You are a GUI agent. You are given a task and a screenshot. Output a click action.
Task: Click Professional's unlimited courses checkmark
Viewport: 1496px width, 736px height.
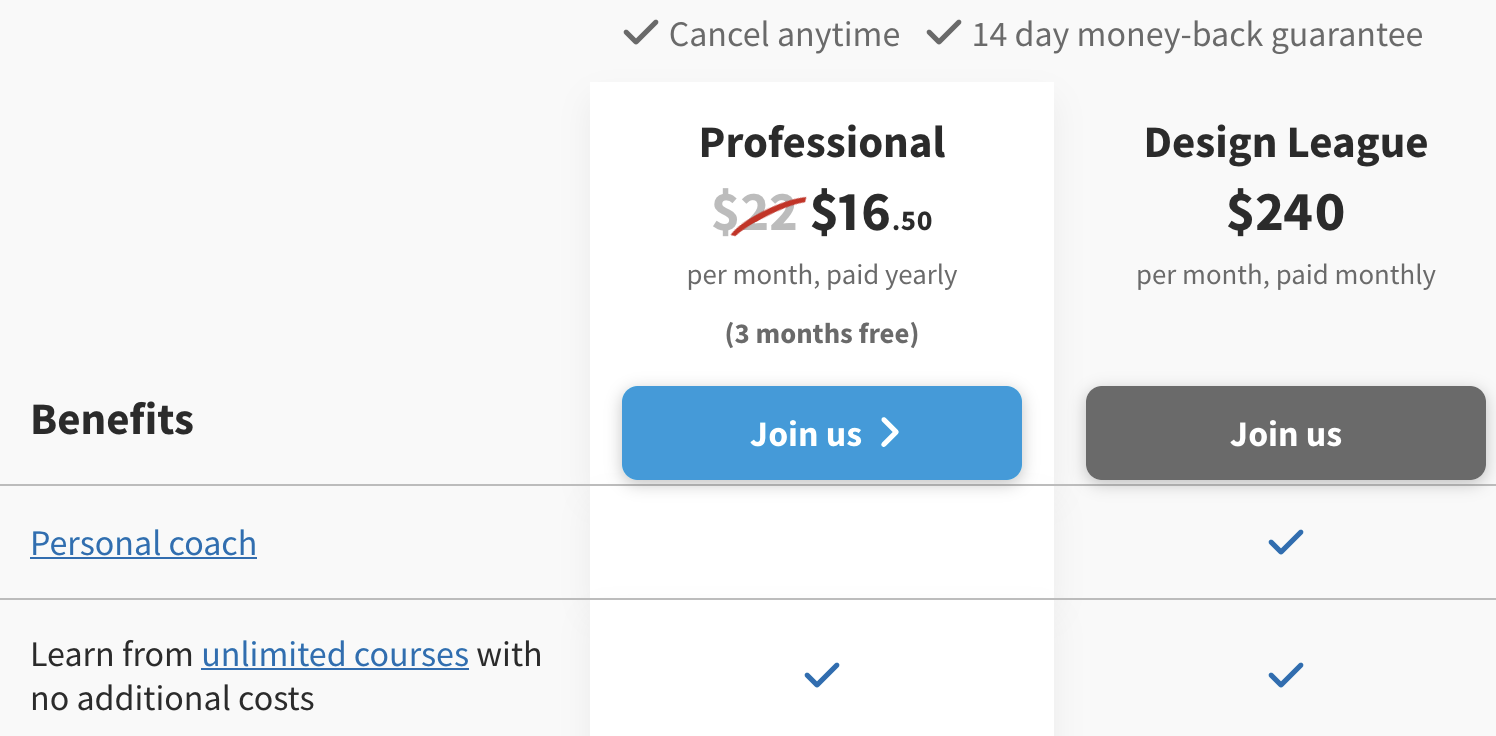(822, 676)
